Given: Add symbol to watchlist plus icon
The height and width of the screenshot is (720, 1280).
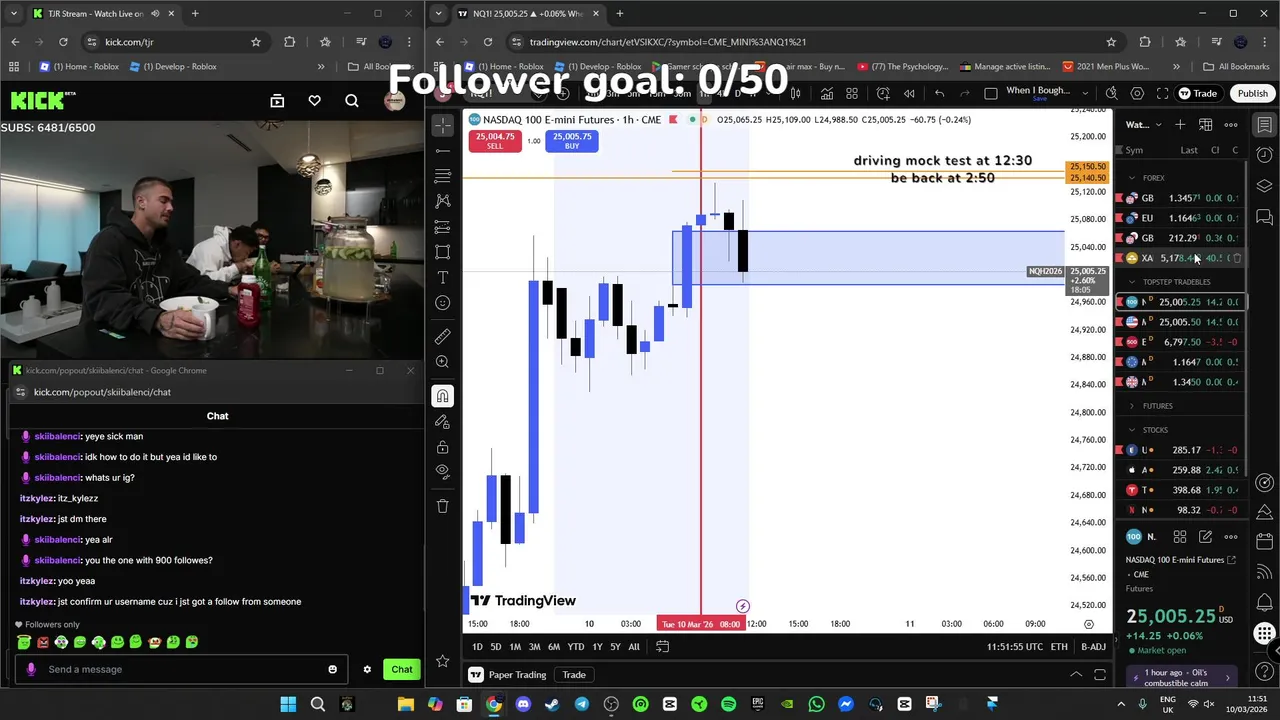Looking at the screenshot, I should 1180,125.
